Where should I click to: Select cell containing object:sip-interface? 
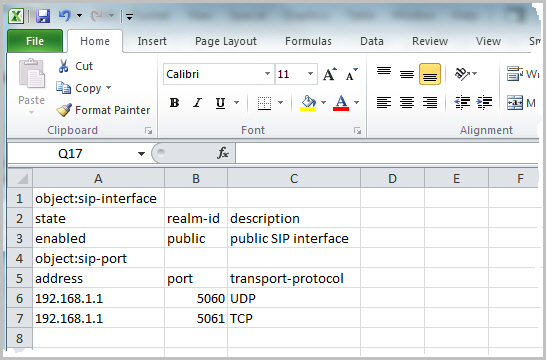click(99, 198)
